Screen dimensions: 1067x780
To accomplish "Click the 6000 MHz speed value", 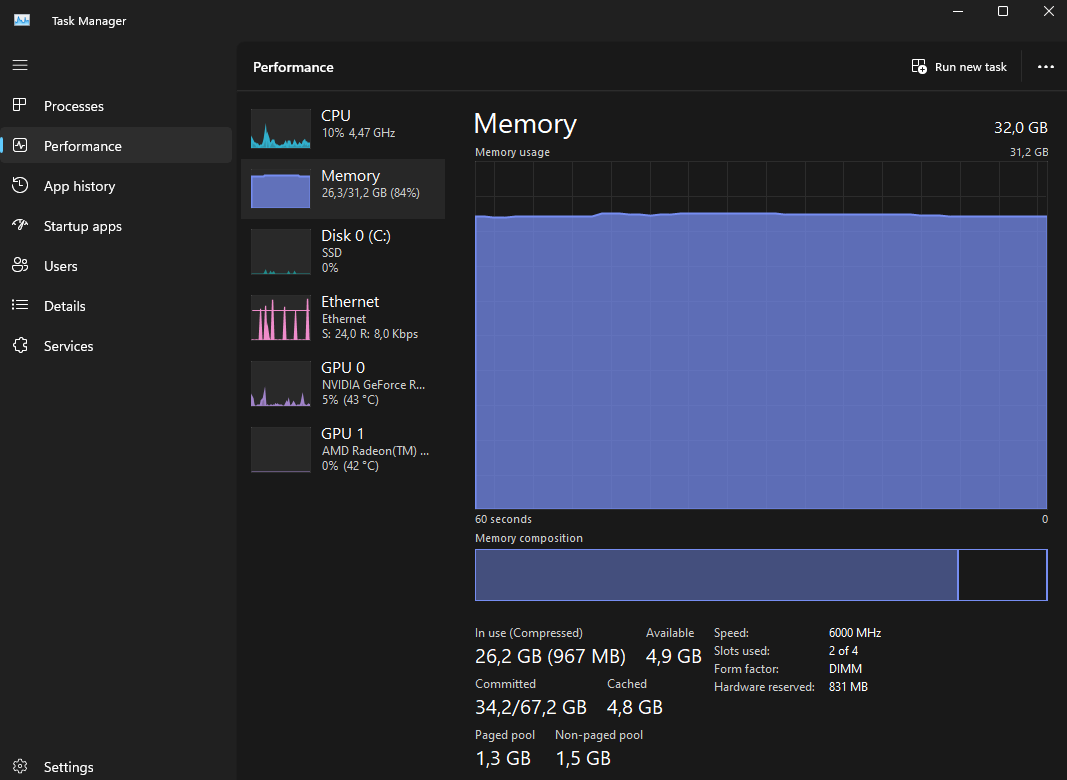I will (x=855, y=633).
